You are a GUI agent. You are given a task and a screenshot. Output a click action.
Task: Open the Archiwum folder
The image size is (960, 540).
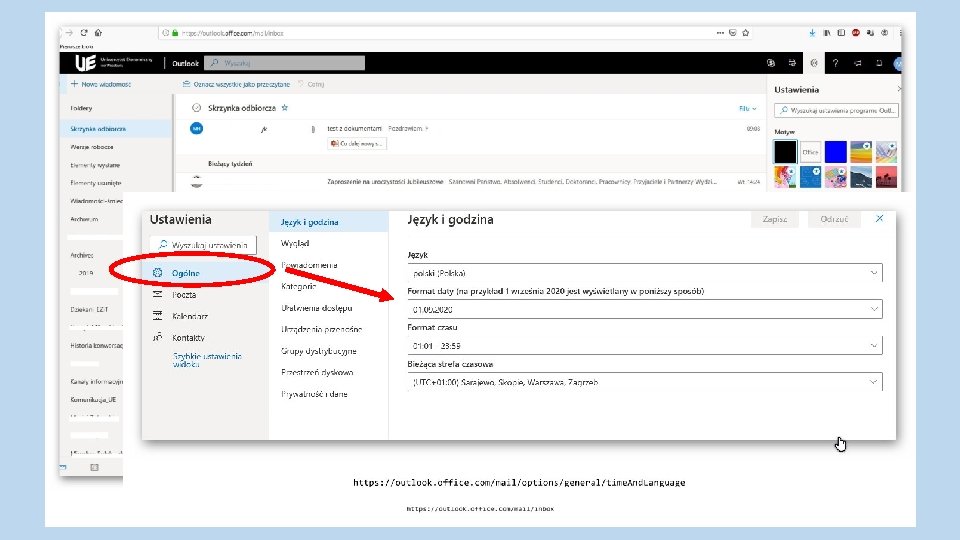(84, 219)
